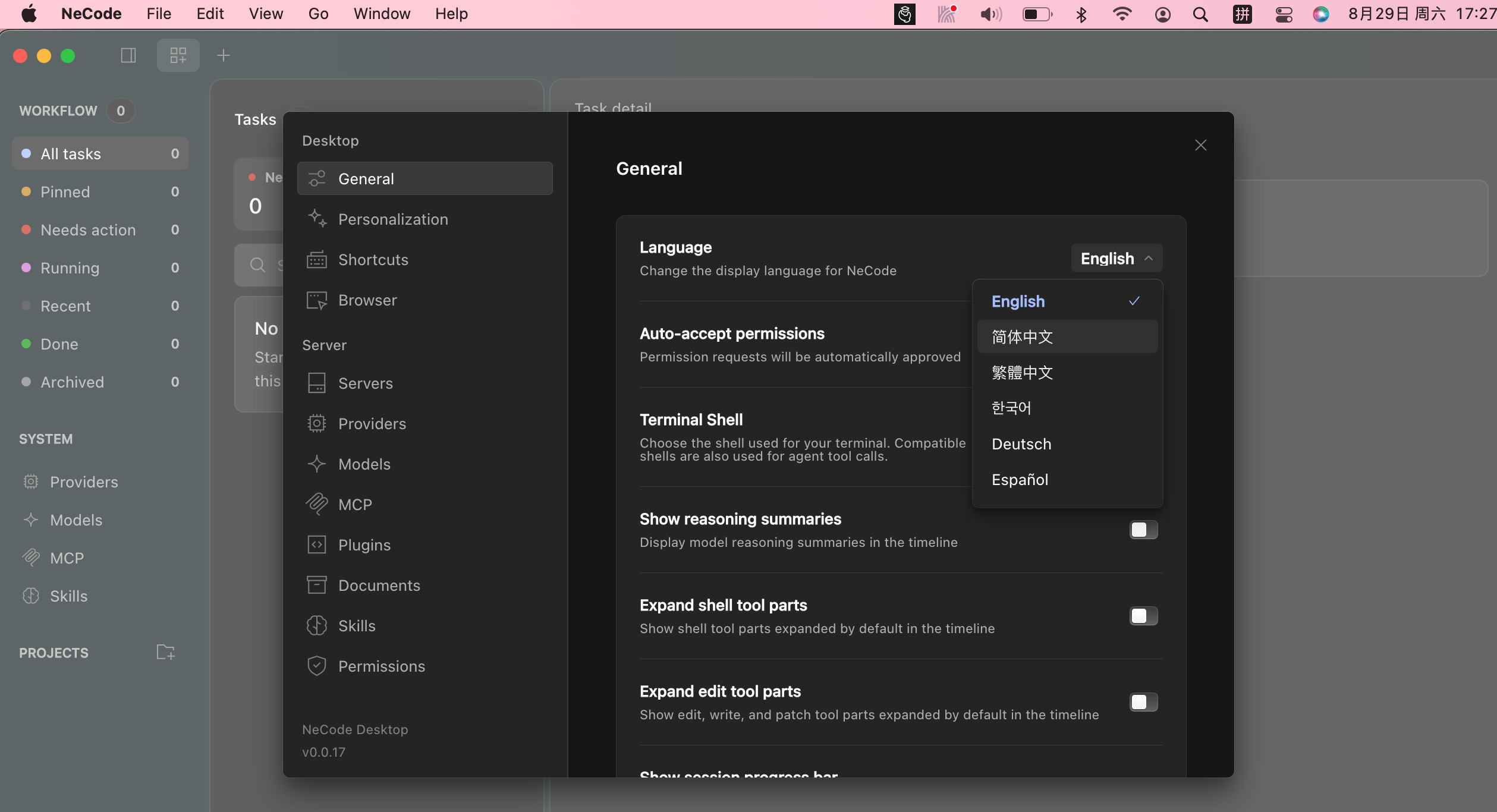Click the MCP icon in SYSTEM sidebar
1497x812 pixels.
31,558
